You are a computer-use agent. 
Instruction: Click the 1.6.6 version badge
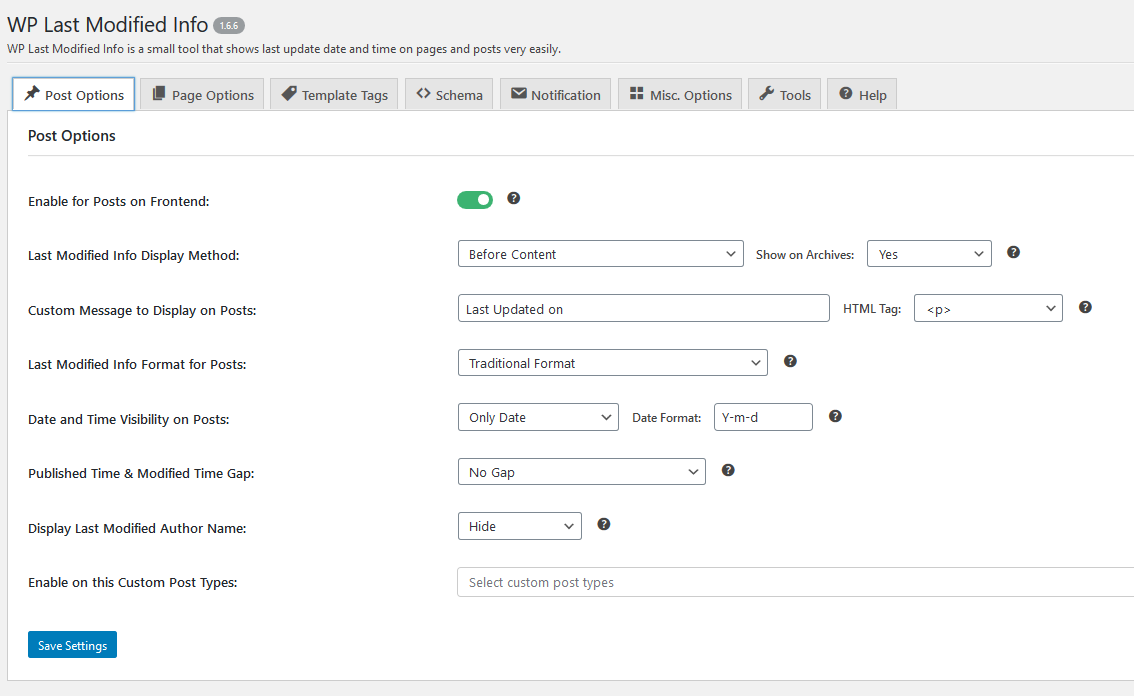tap(229, 25)
